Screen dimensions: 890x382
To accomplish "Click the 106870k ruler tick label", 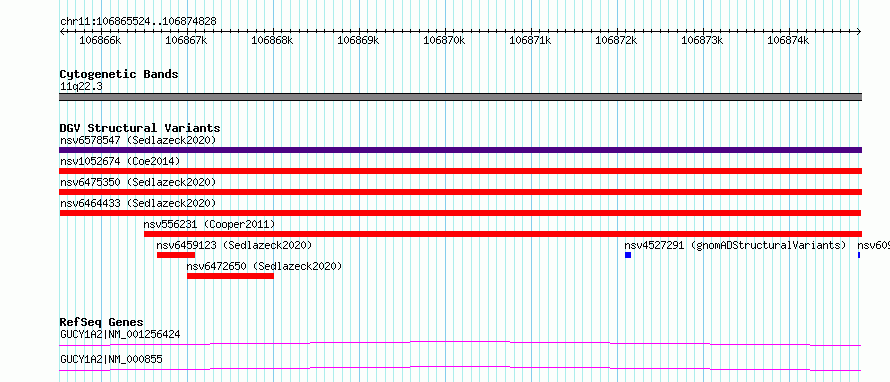I will click(444, 40).
